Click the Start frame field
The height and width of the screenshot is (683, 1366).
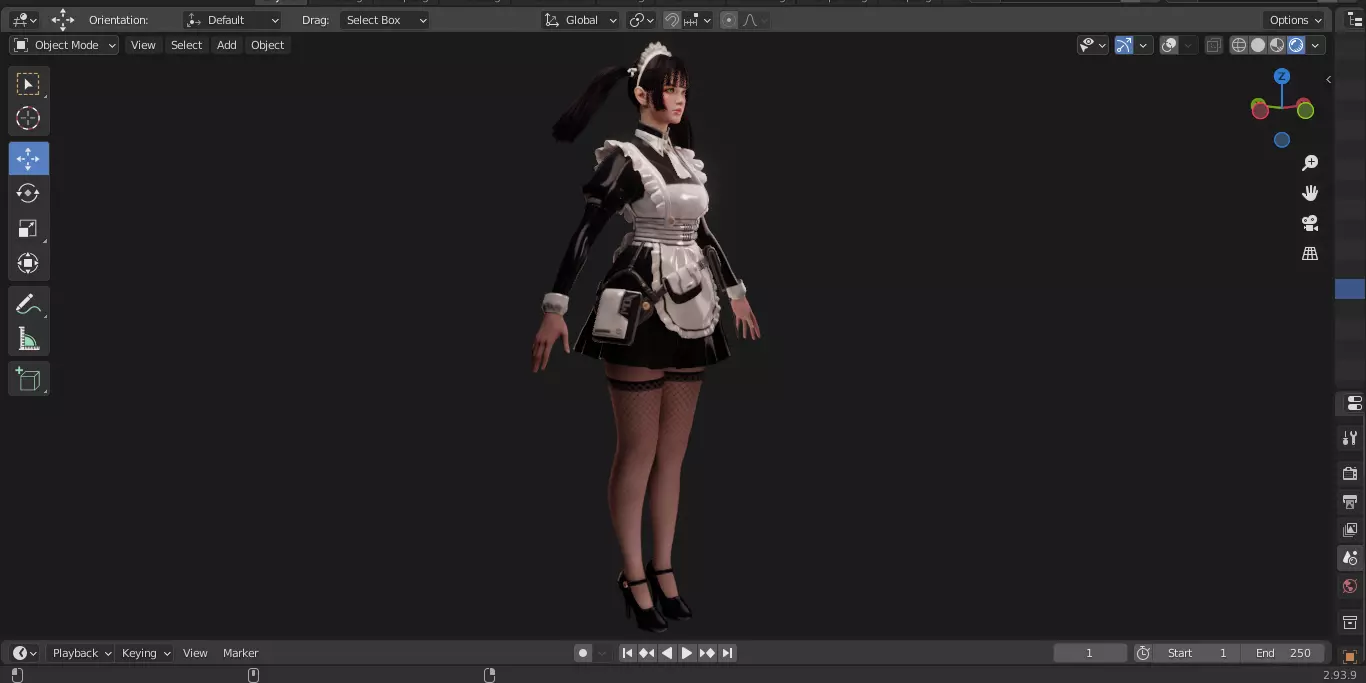pyautogui.click(x=1197, y=653)
